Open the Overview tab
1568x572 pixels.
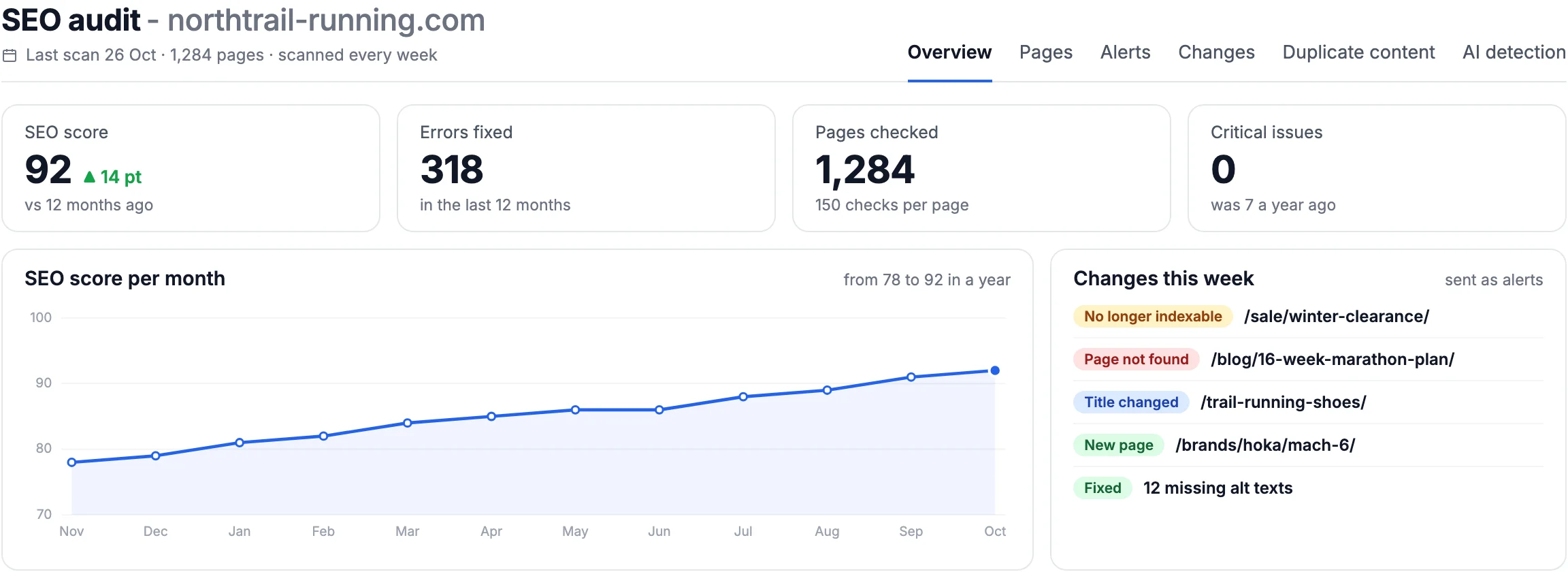(x=949, y=52)
